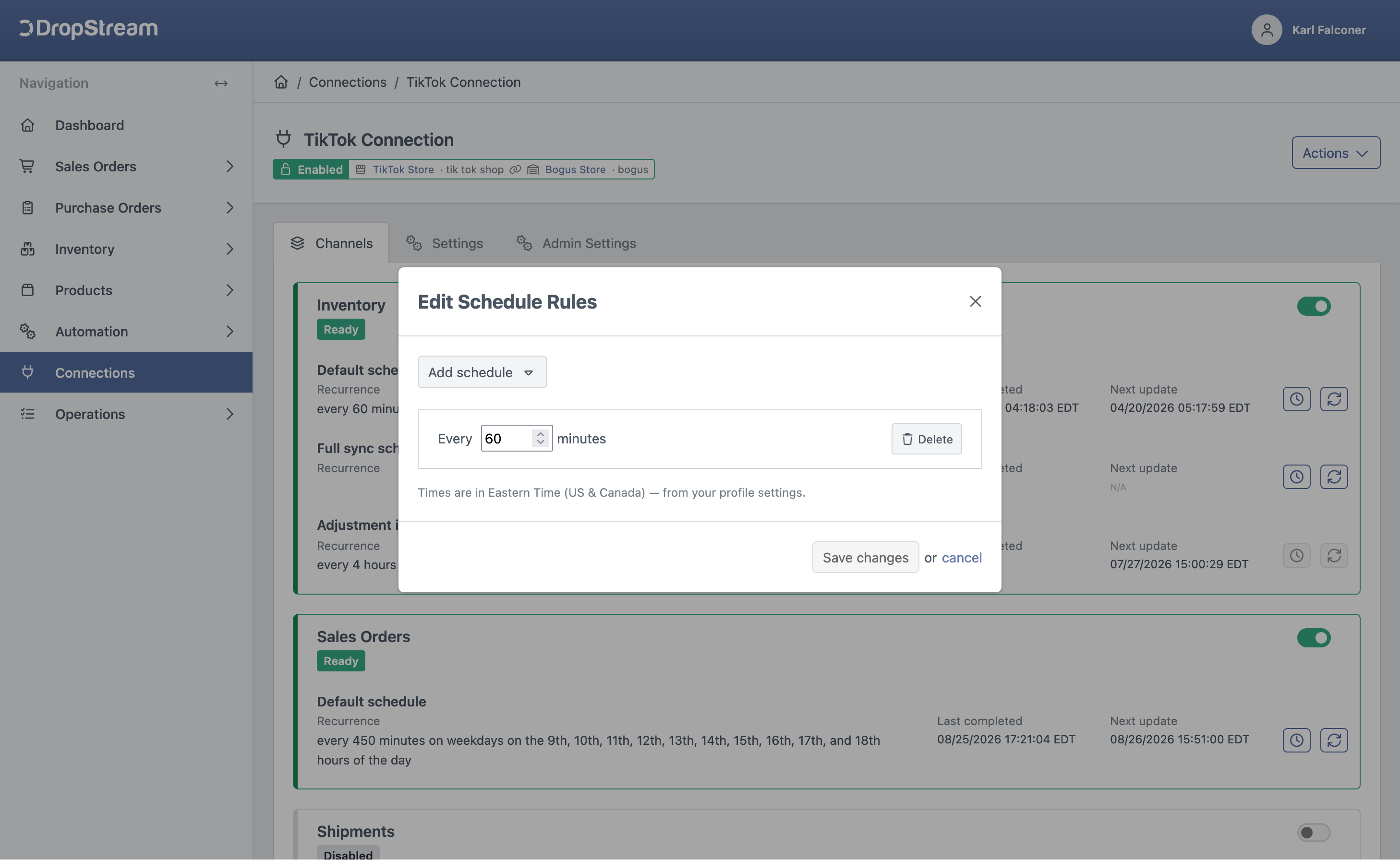Edit Sales Orders default schedule clock icon
1400x860 pixels.
1296,740
